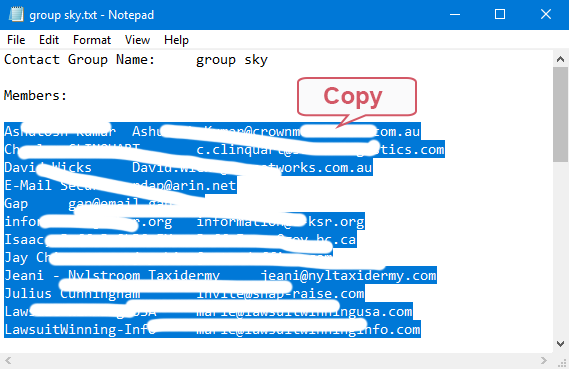Click the 'E-Mail' line beginning

[x=28, y=185]
